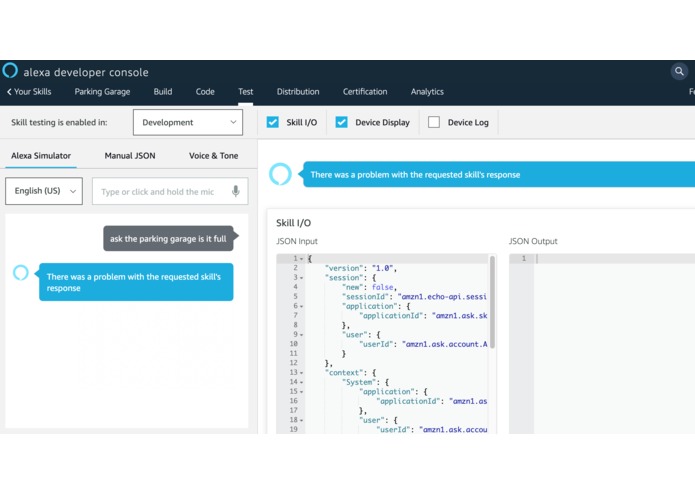Click the Alexa avatar beside the top response banner
The height and width of the screenshot is (494, 695).
280,174
